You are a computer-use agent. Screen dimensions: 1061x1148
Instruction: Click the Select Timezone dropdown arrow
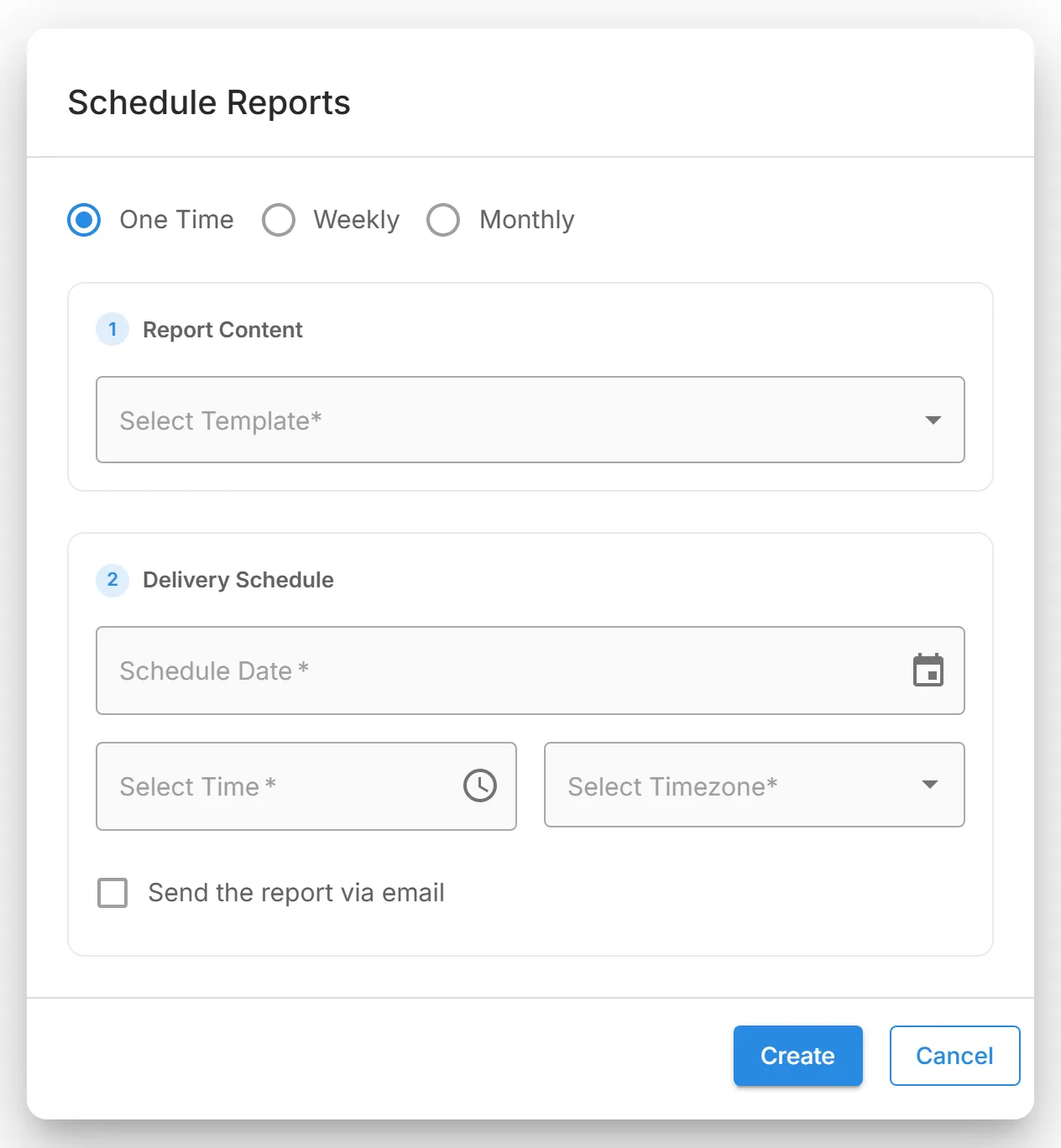pyautogui.click(x=929, y=785)
